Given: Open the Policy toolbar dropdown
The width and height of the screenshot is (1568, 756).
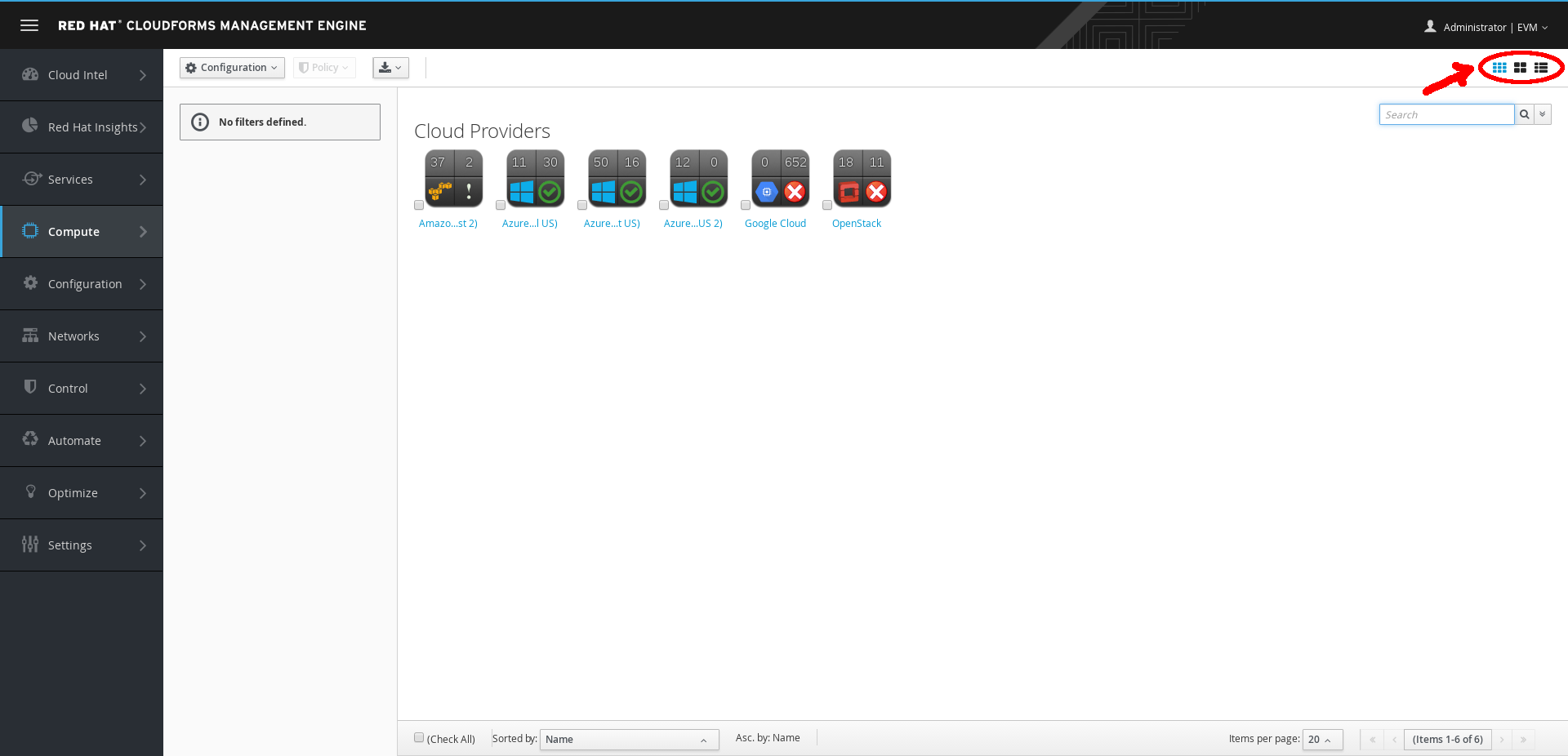Looking at the screenshot, I should 324,68.
